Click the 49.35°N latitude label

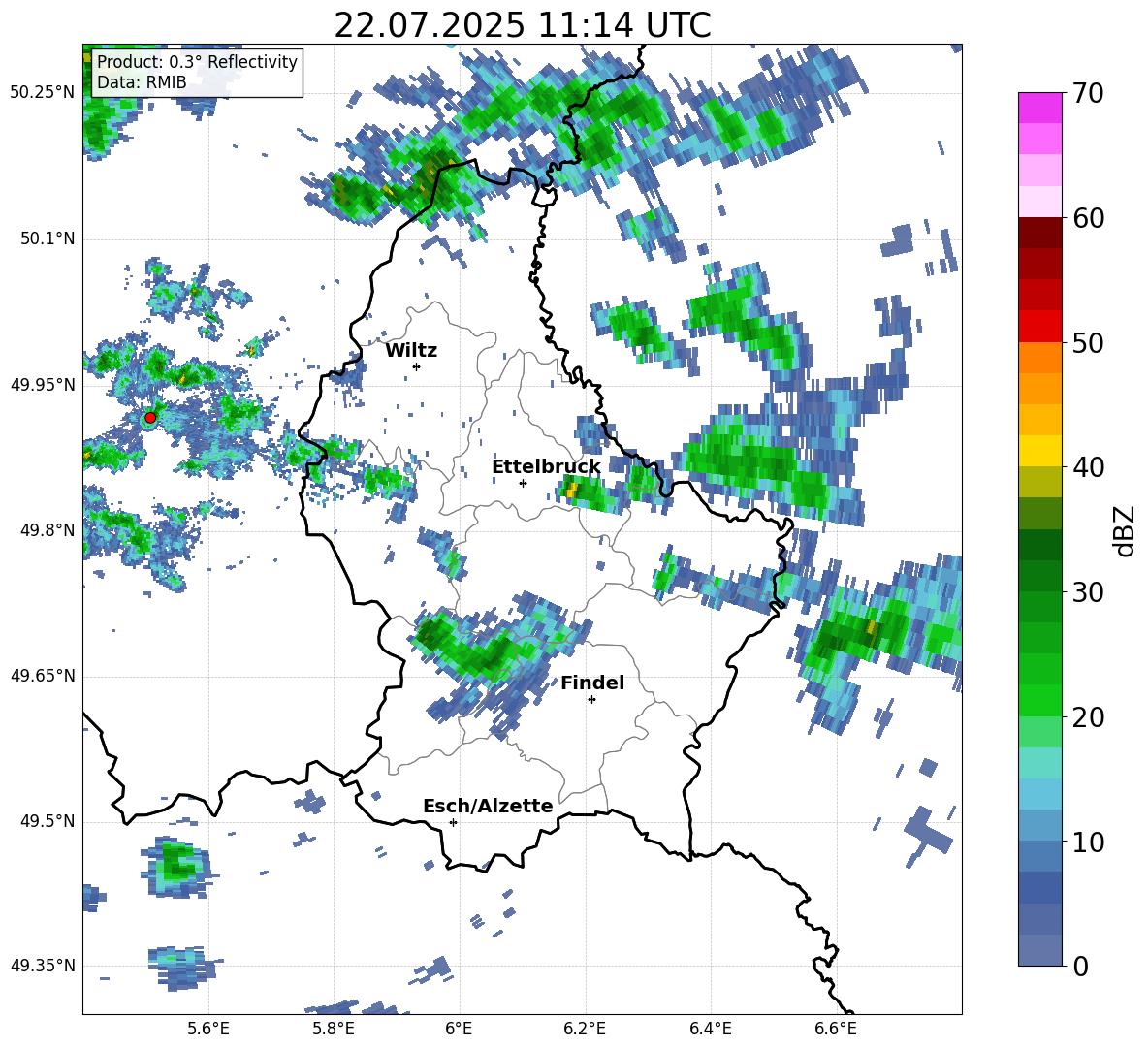(43, 966)
